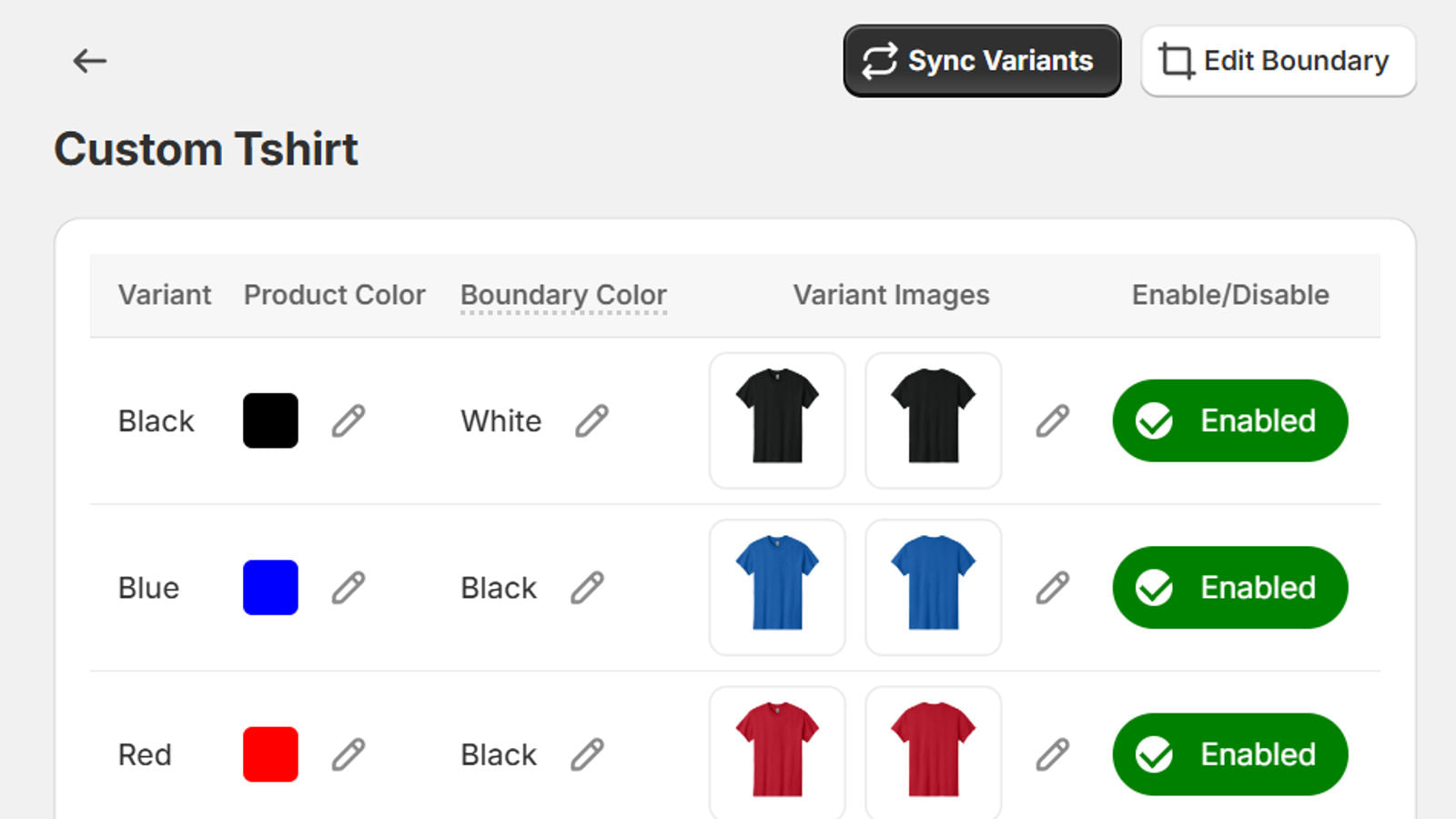Open the first blue t-shirt image thumbnail
Screen dimensions: 1456x819
coord(777,587)
